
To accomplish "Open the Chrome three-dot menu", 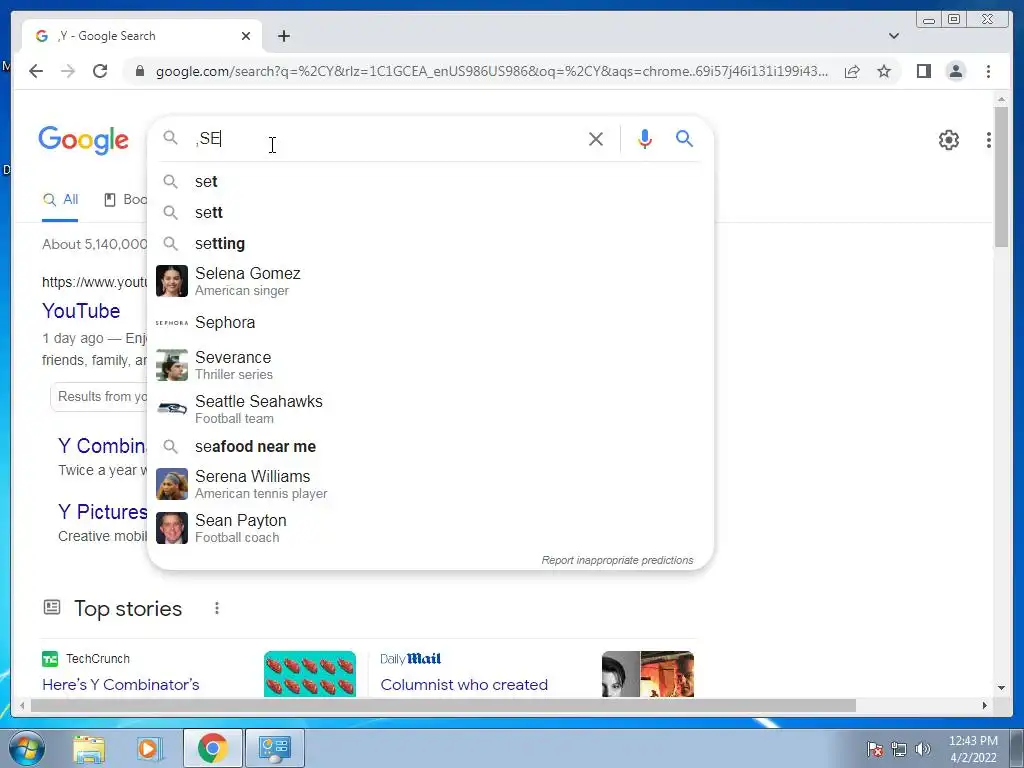I will coord(988,71).
